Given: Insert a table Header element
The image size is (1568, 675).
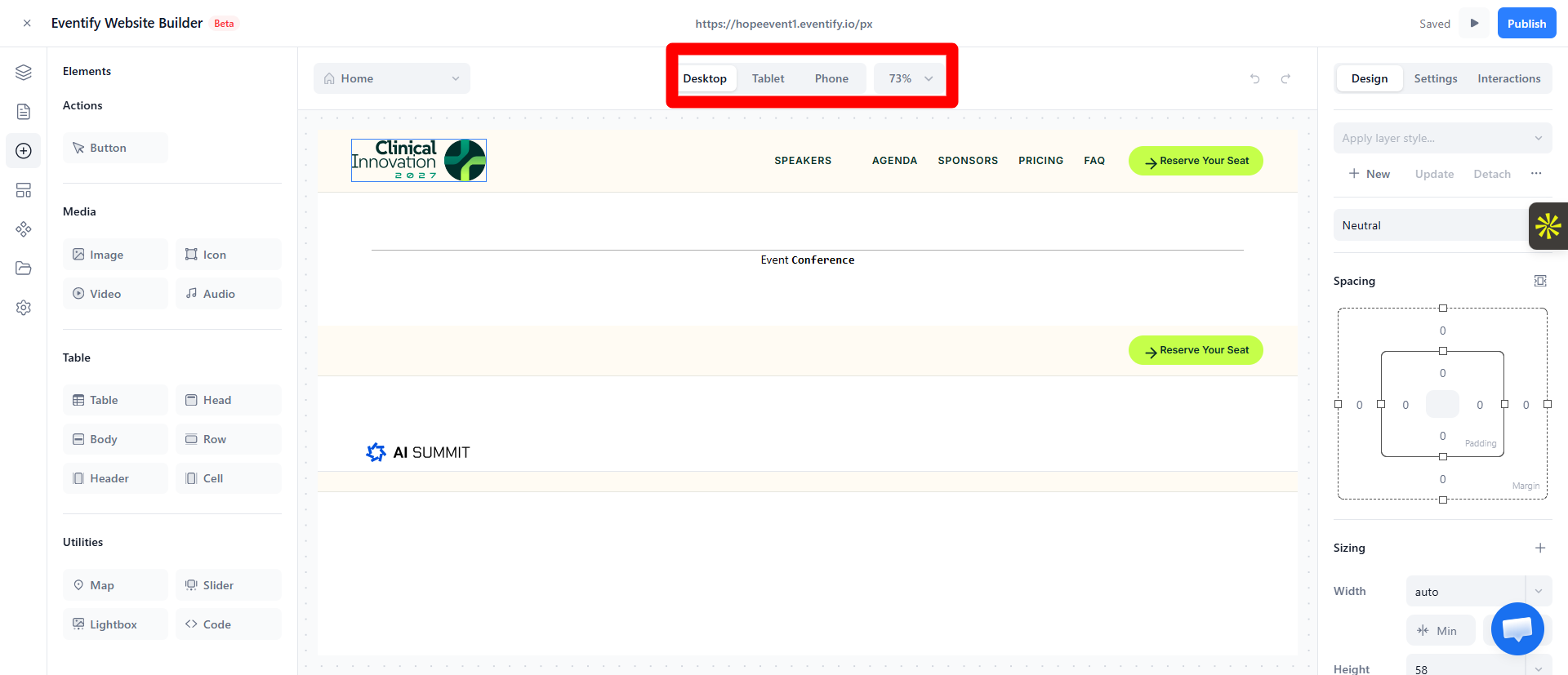Looking at the screenshot, I should click(x=115, y=478).
